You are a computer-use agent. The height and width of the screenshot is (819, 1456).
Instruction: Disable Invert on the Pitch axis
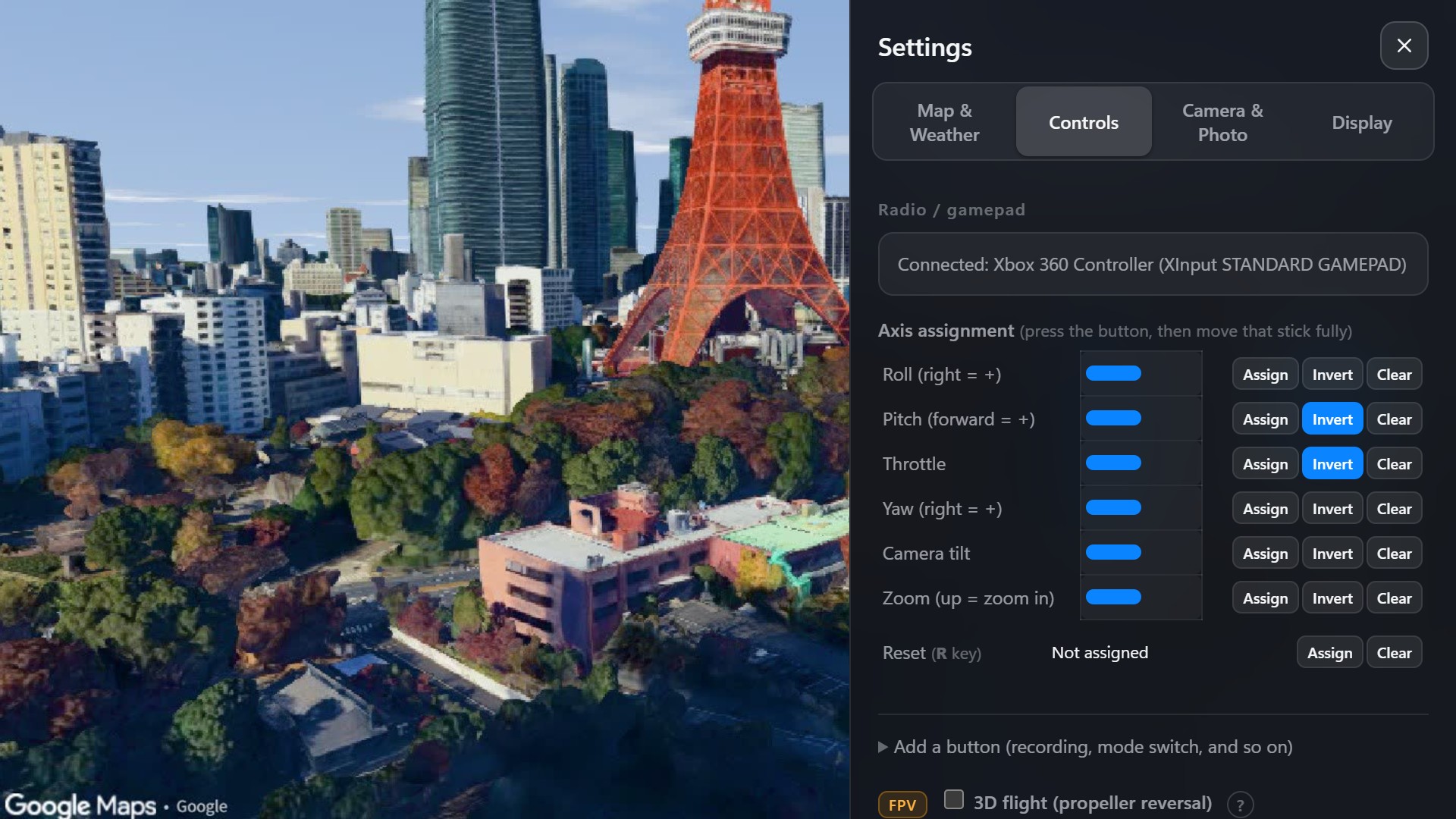click(1332, 419)
